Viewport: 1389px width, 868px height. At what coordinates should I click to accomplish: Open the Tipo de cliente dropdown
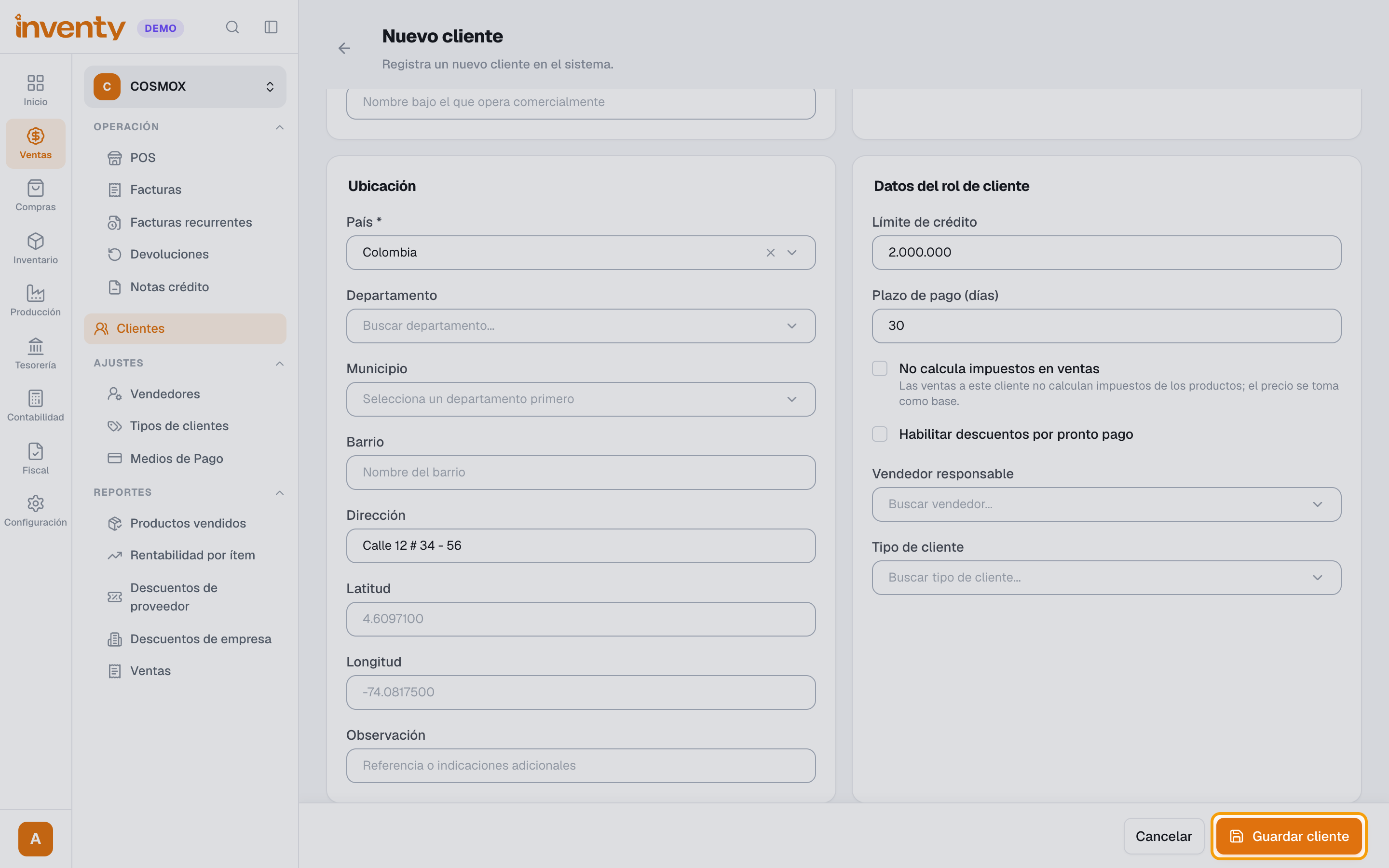point(1106,578)
